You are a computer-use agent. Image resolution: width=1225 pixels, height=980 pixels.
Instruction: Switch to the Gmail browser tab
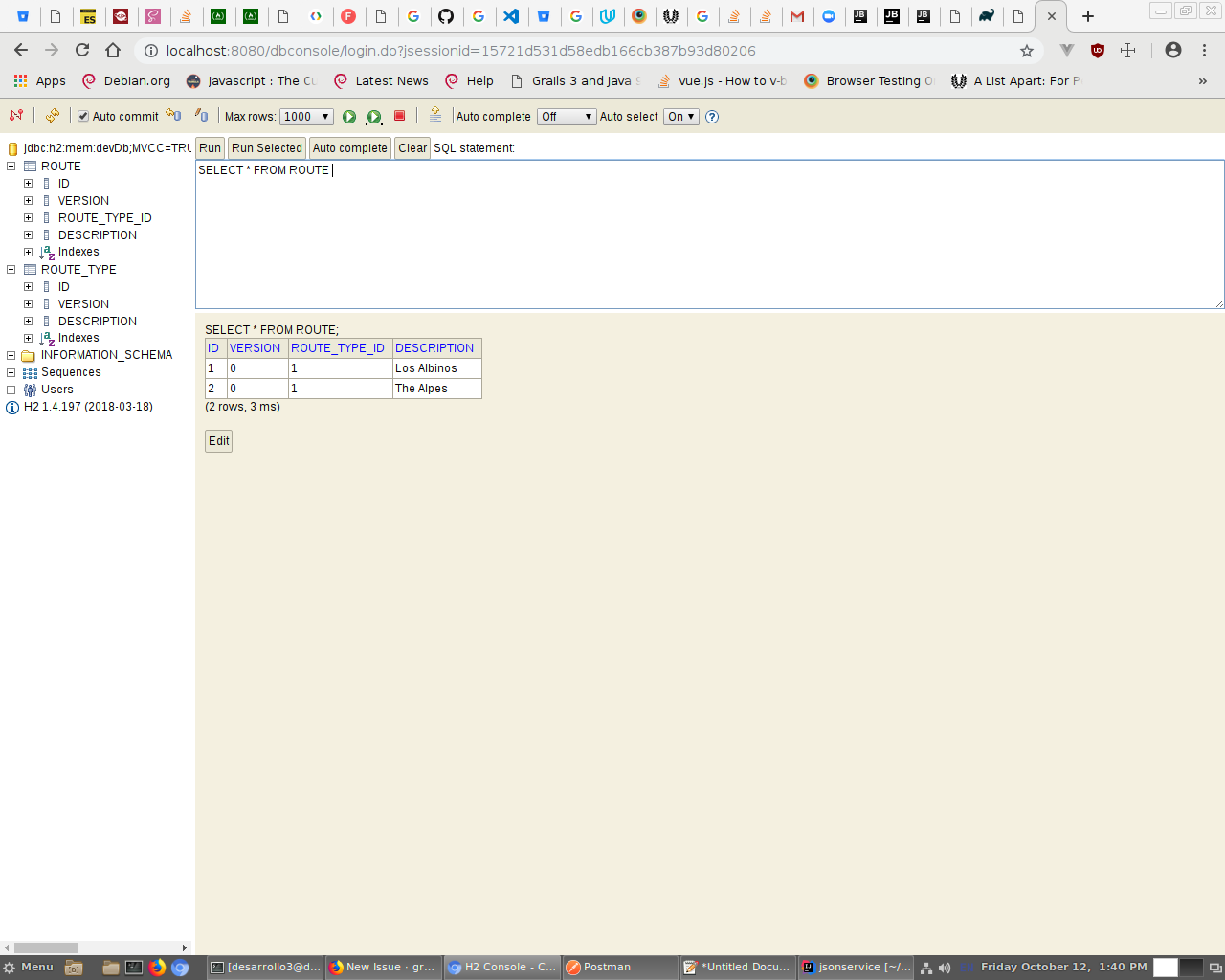796,16
